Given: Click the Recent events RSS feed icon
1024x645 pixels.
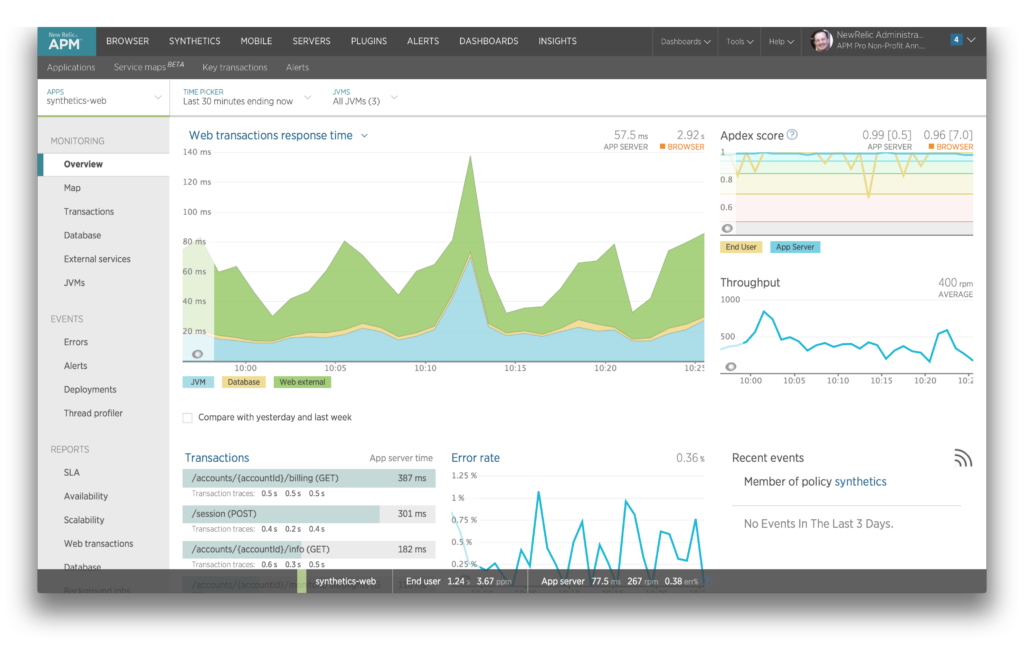Looking at the screenshot, I should tap(963, 458).
